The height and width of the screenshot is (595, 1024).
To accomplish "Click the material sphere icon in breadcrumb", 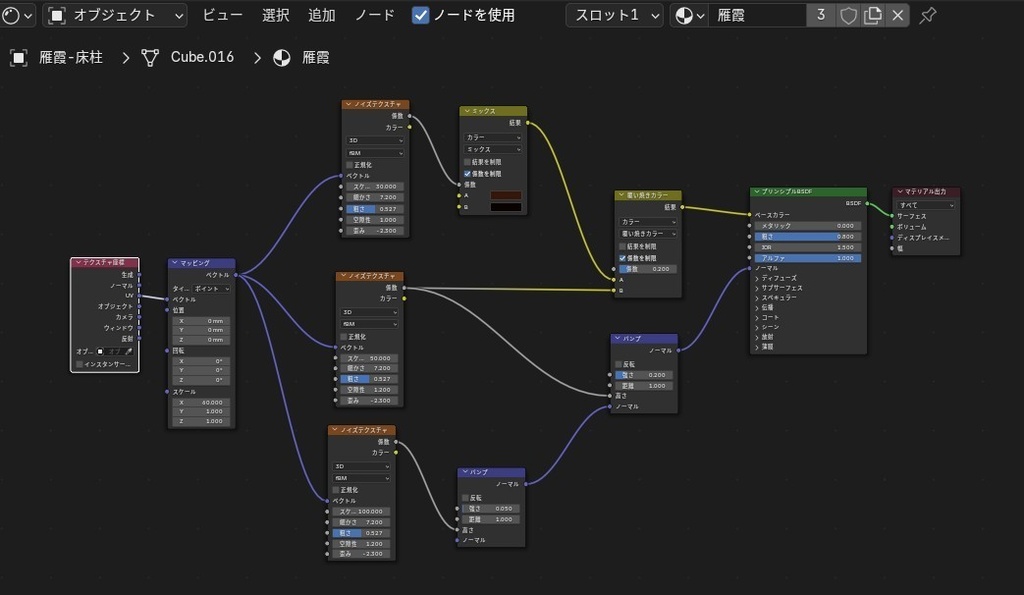I will [281, 57].
